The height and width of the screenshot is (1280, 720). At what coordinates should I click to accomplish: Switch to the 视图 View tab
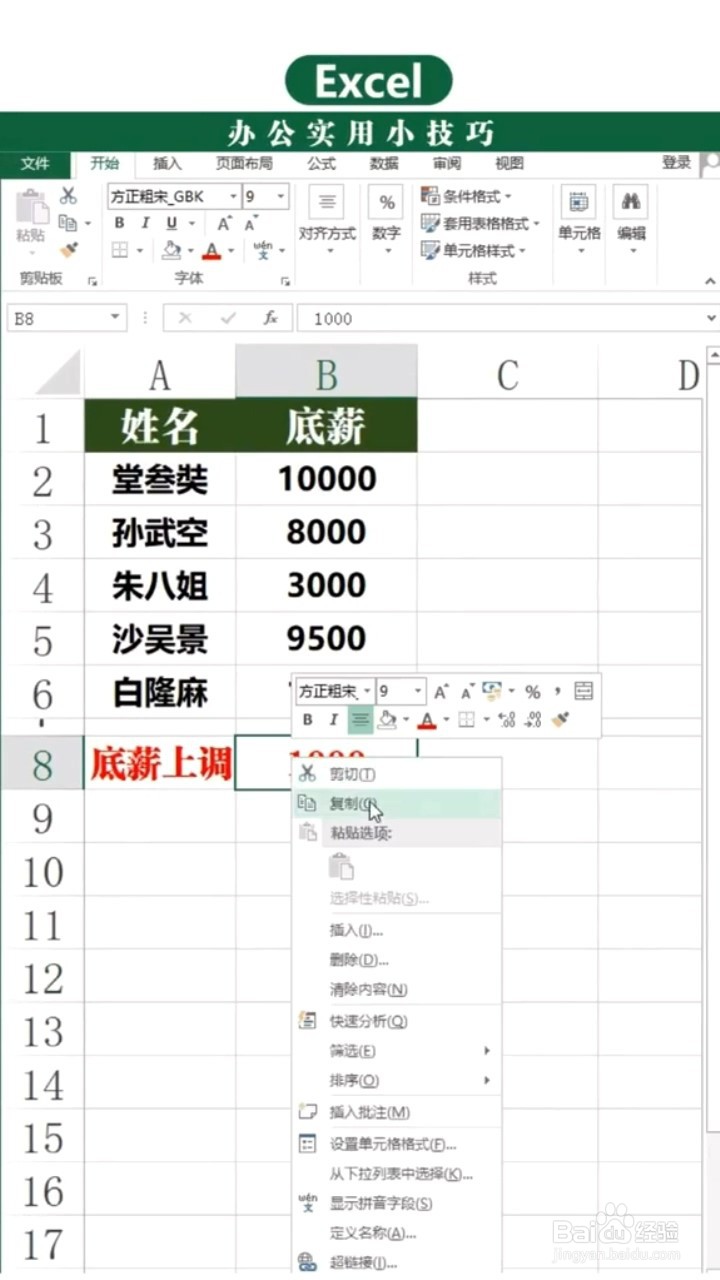509,163
